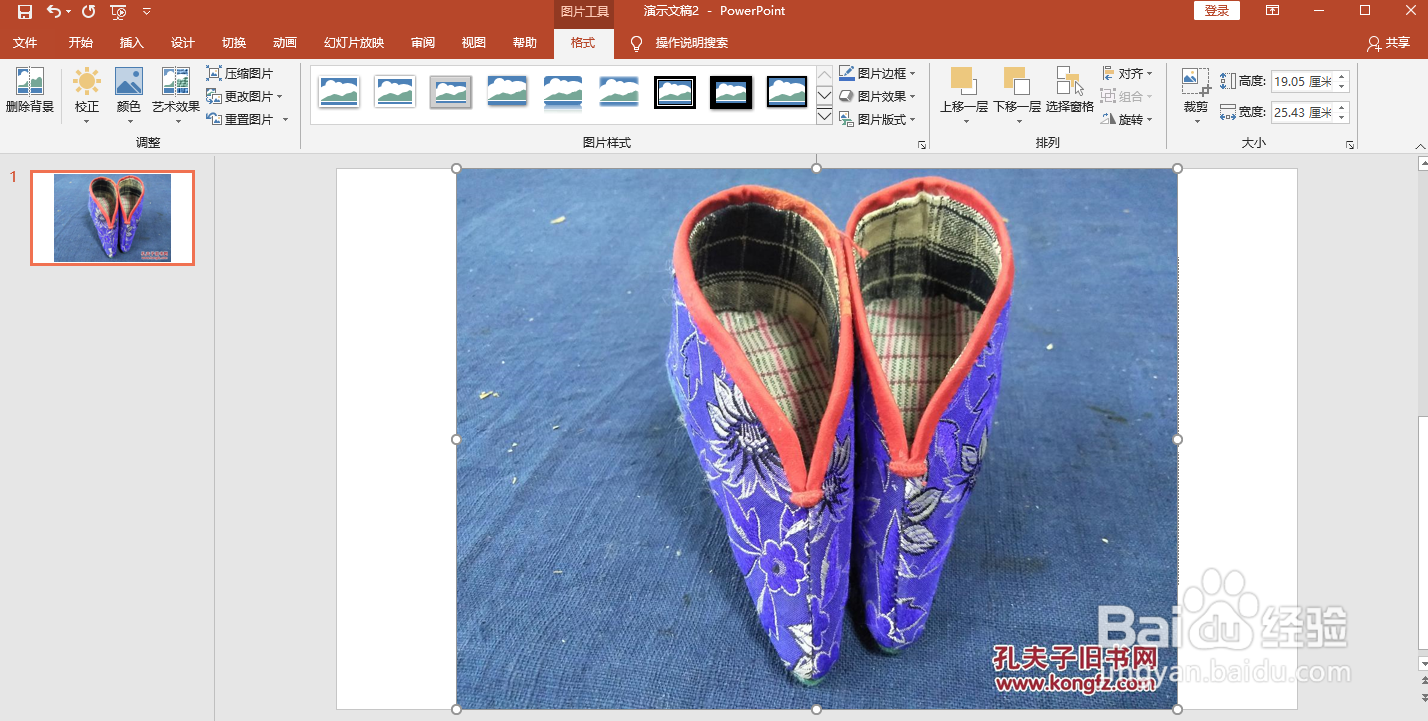
Task: Apply the fifth picture style with reflection
Action: pos(563,92)
